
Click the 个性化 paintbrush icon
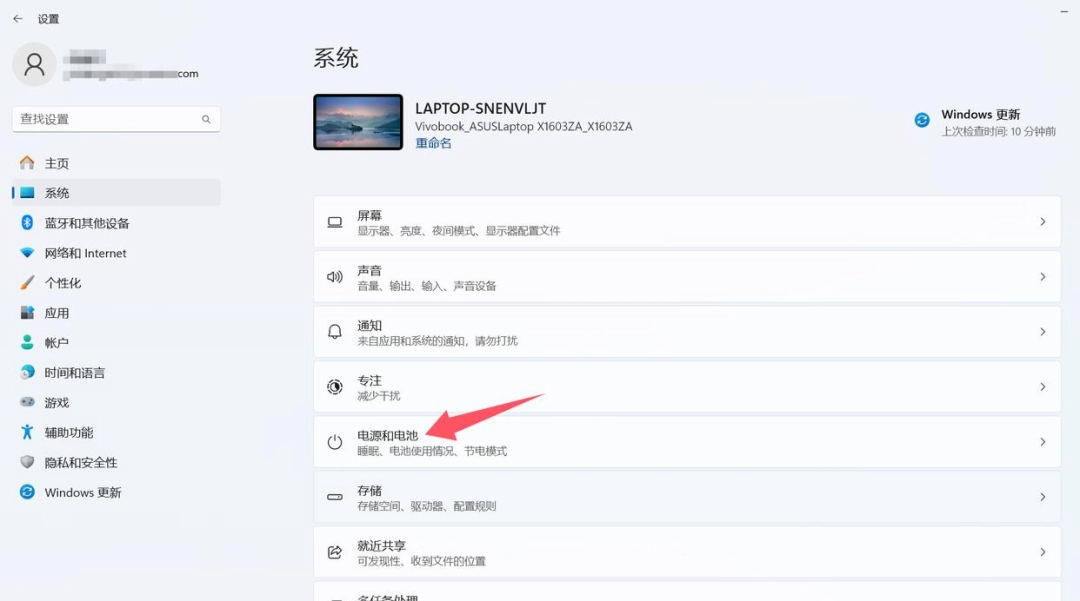(27, 282)
